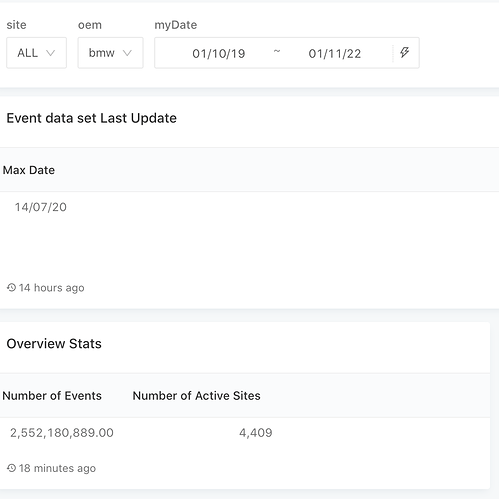Edit the end date 01/11/22
This screenshot has height=499, width=499.
point(335,53)
